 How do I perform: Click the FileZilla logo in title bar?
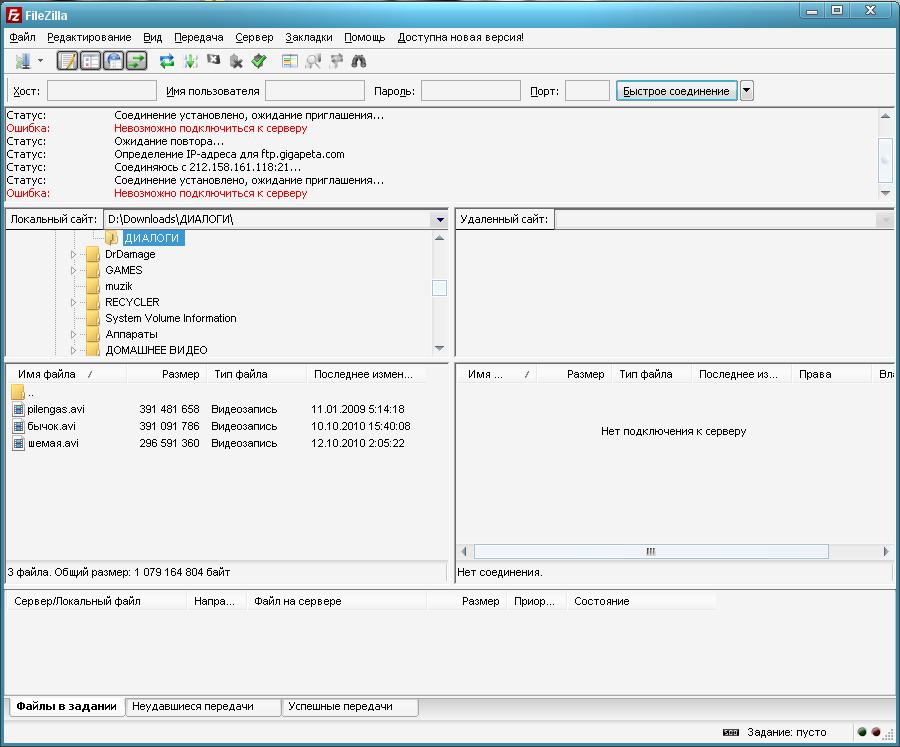[14, 15]
